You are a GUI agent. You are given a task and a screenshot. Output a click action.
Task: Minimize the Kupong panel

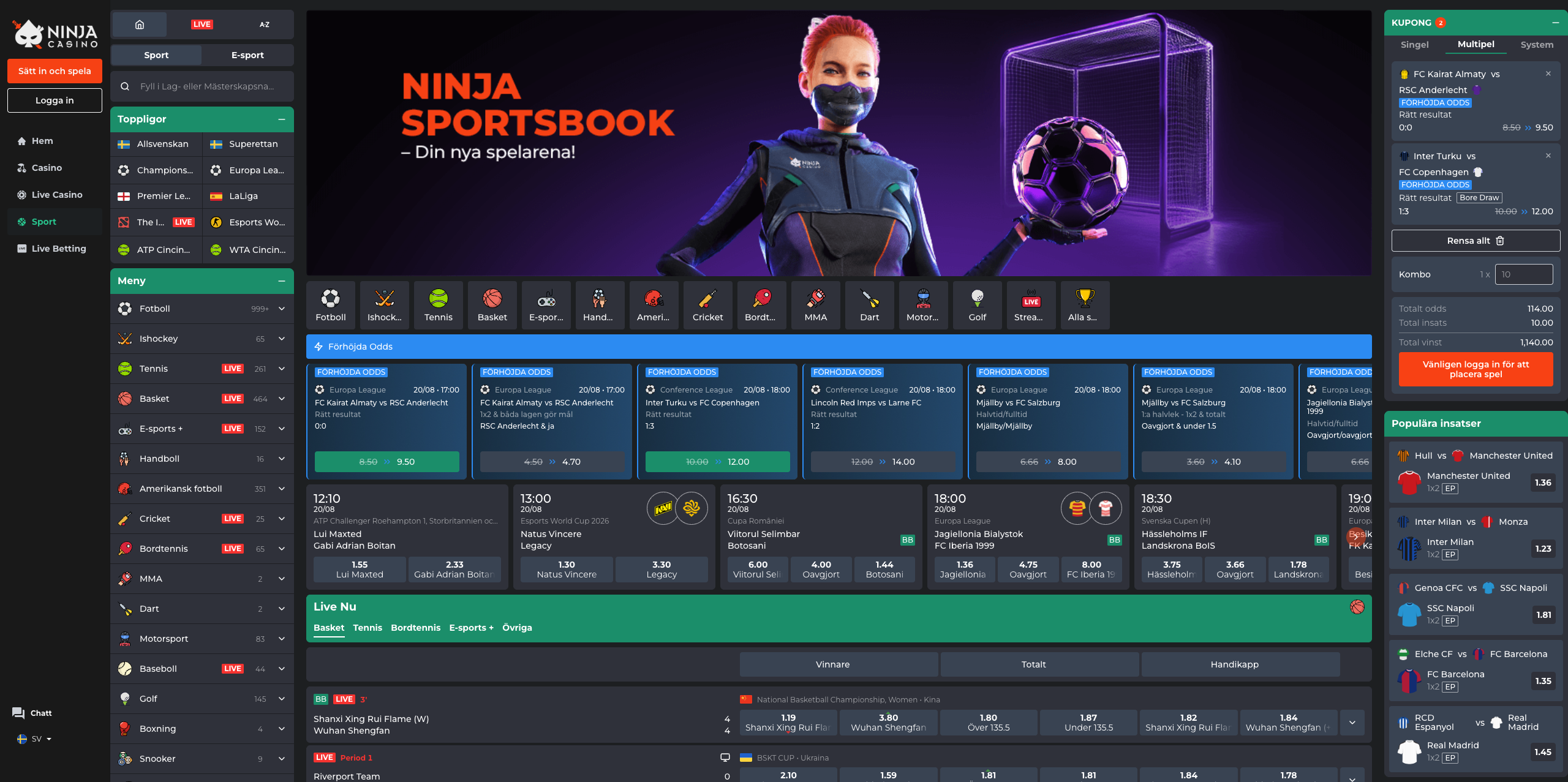(1555, 23)
